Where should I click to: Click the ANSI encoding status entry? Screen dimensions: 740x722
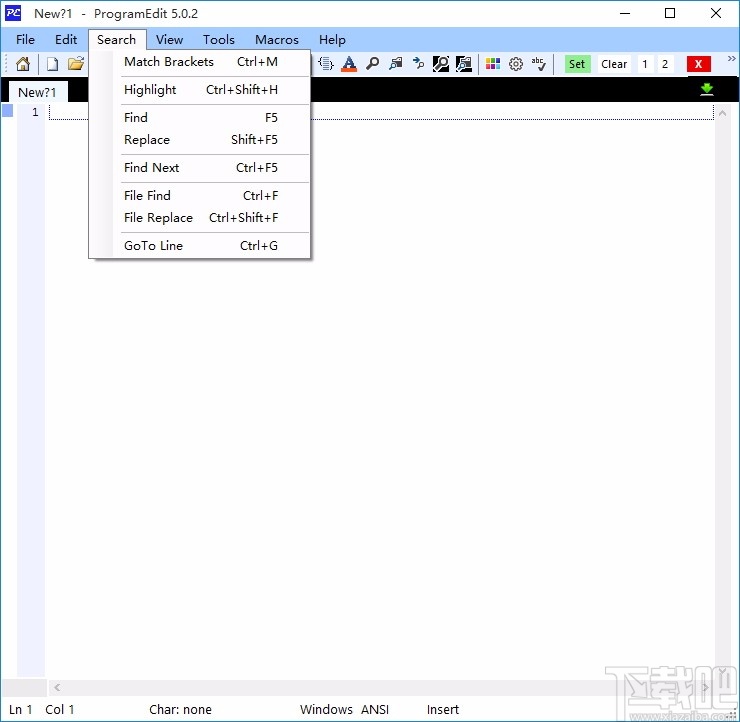pos(375,709)
